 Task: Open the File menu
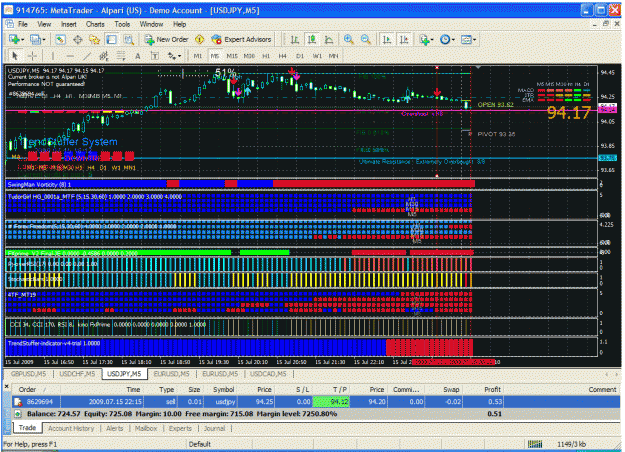pos(23,24)
